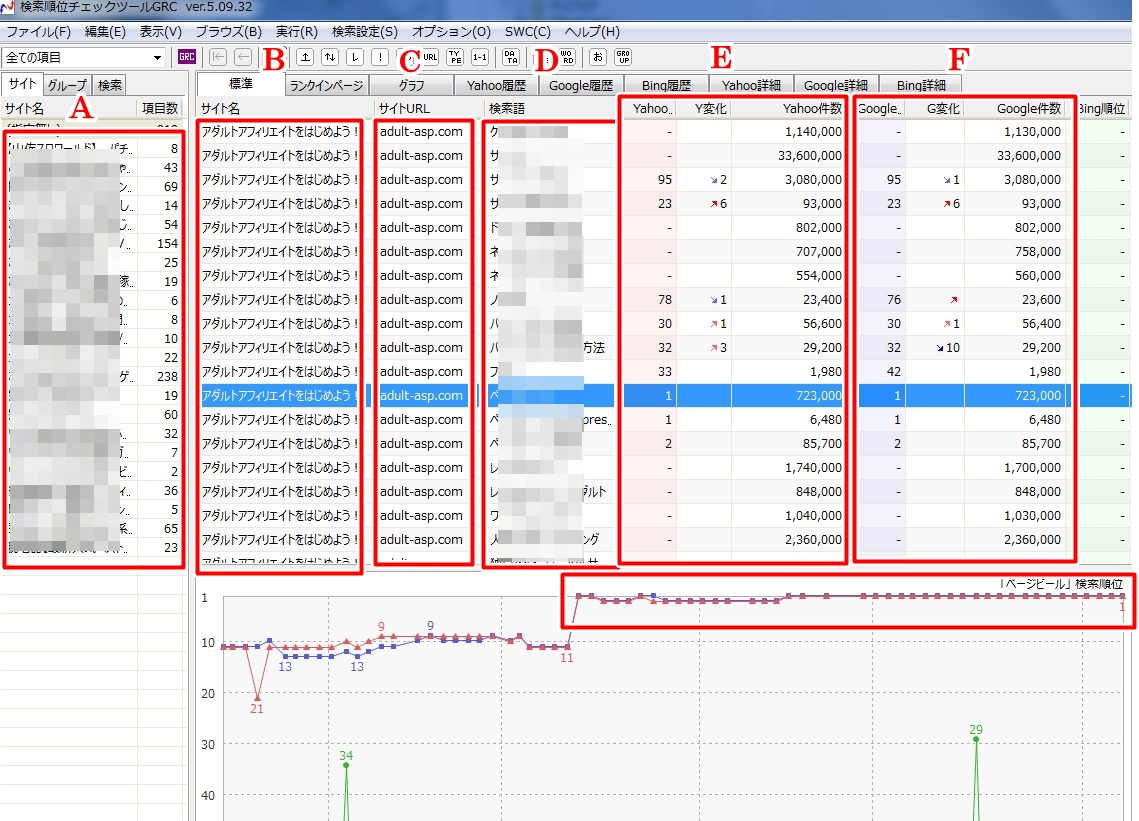Open the ファイル(F) menu
This screenshot has width=1139, height=821.
click(38, 31)
